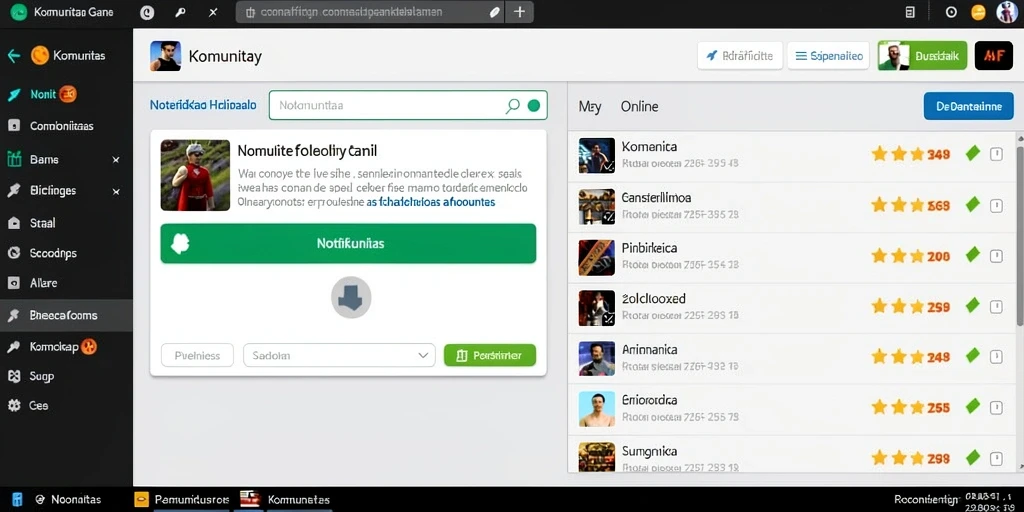
Task: Collapse the Bams sidebar item with its x
Action: pyautogui.click(x=116, y=159)
